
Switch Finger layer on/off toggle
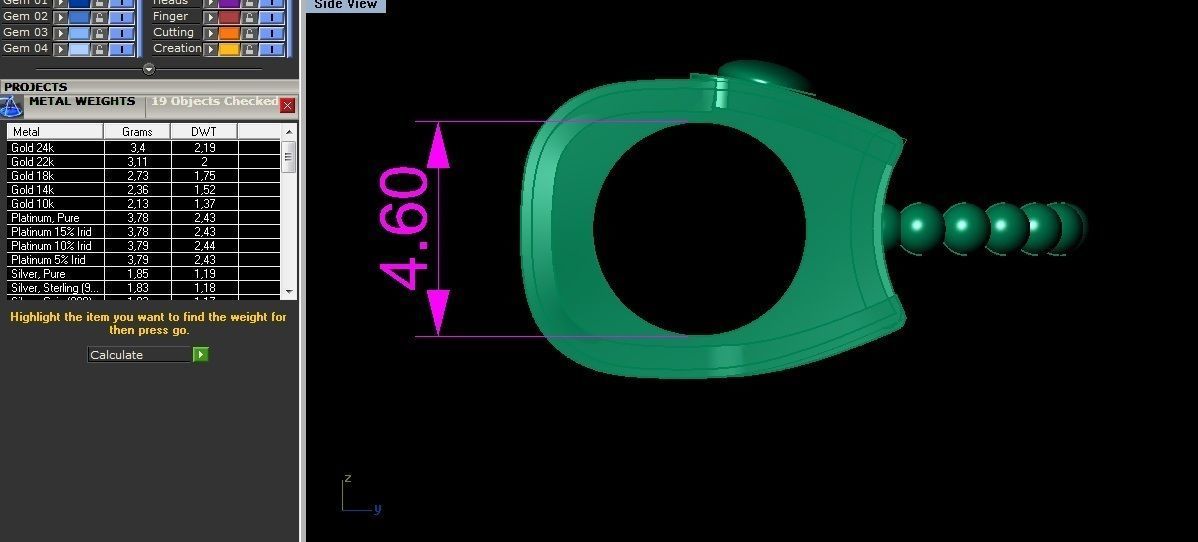point(272,17)
